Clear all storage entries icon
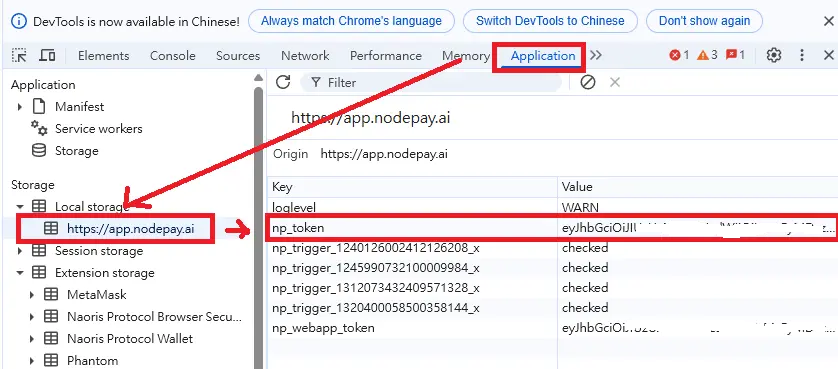This screenshot has width=838, height=369. click(x=588, y=82)
